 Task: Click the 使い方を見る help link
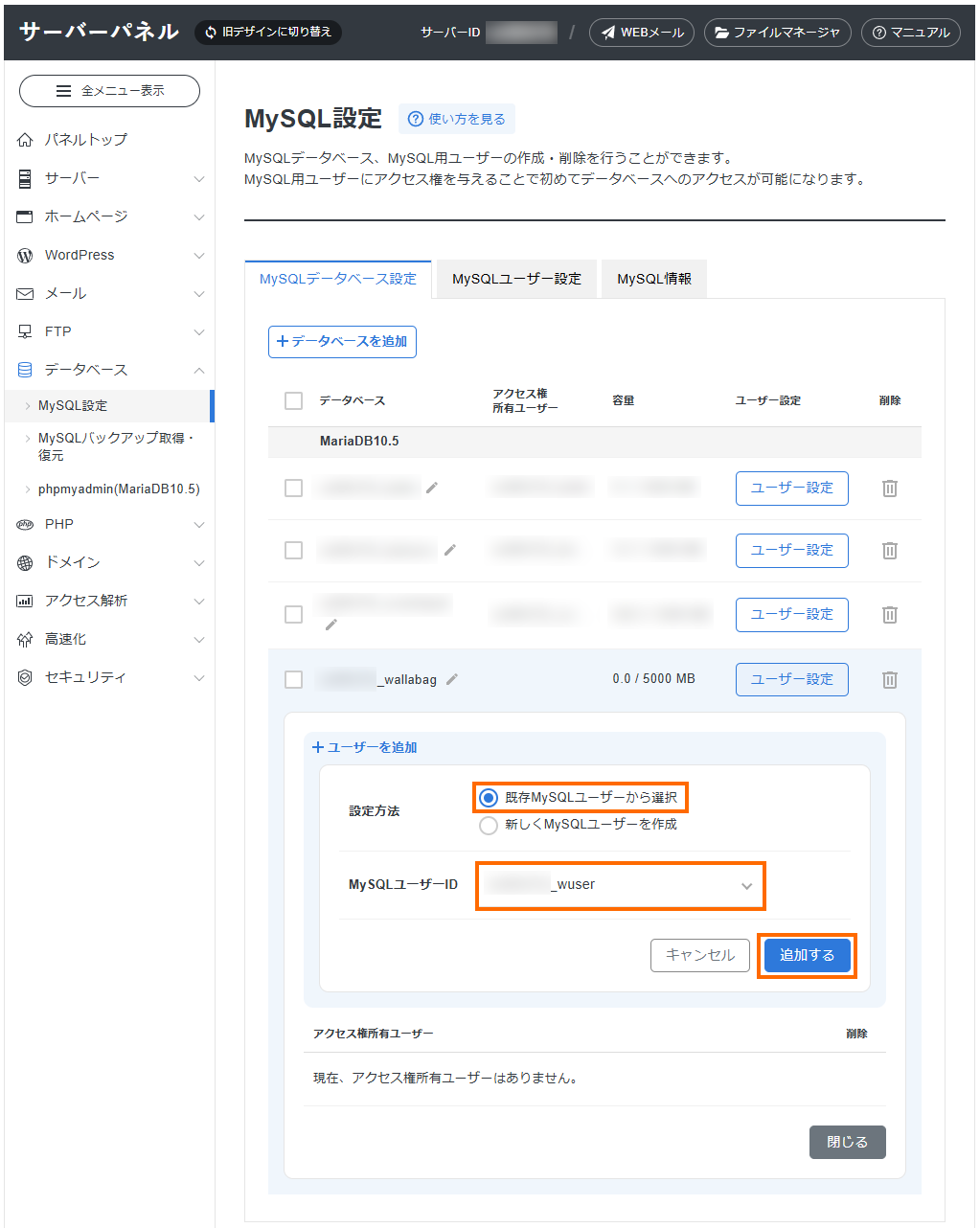click(x=457, y=119)
